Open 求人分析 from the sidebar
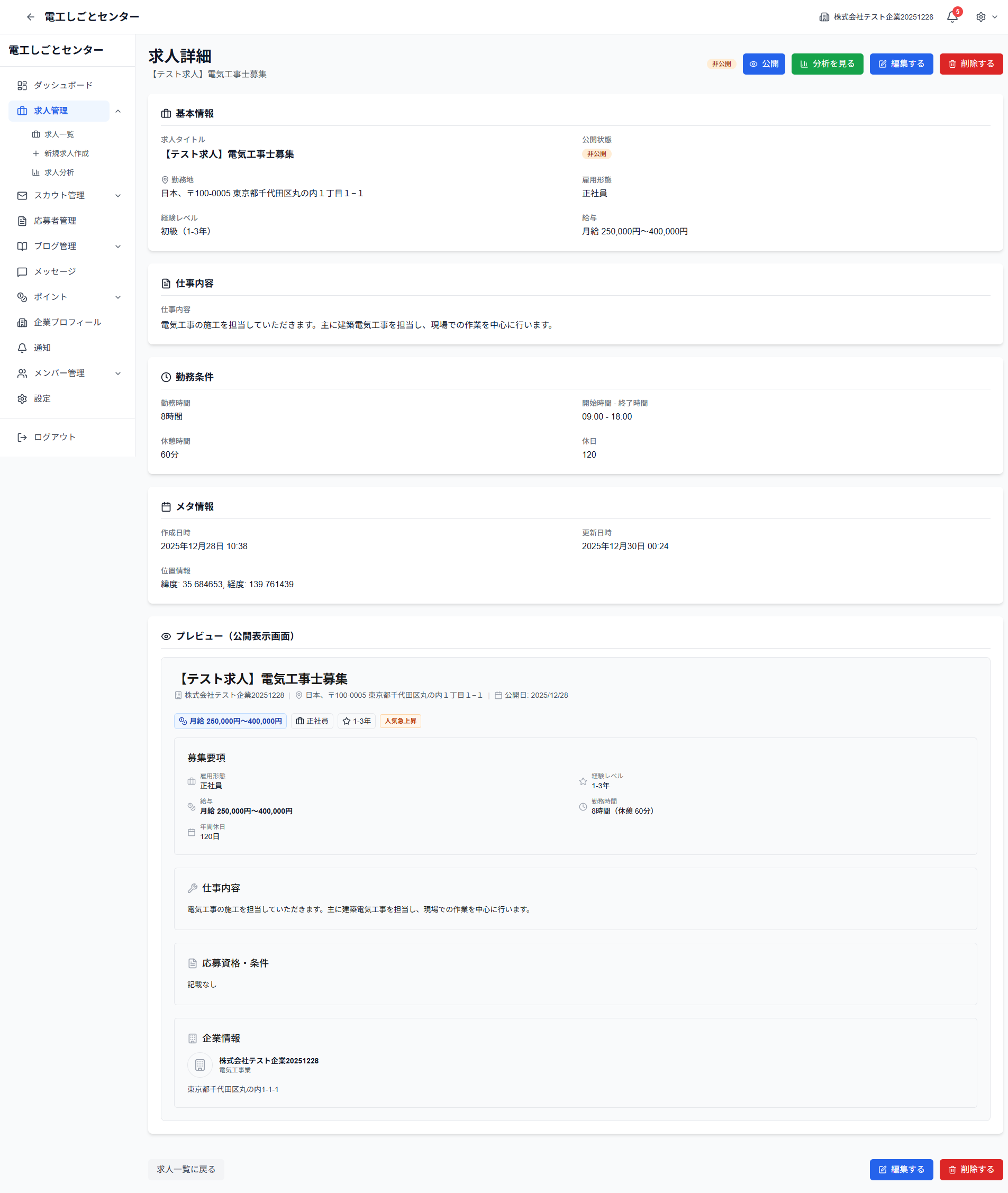 [59, 172]
